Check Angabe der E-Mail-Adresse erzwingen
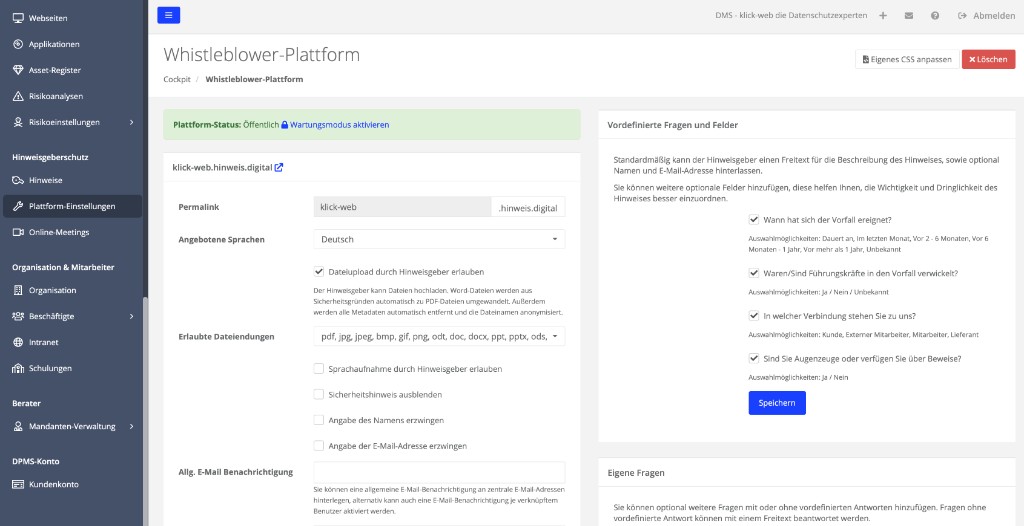 click(319, 446)
